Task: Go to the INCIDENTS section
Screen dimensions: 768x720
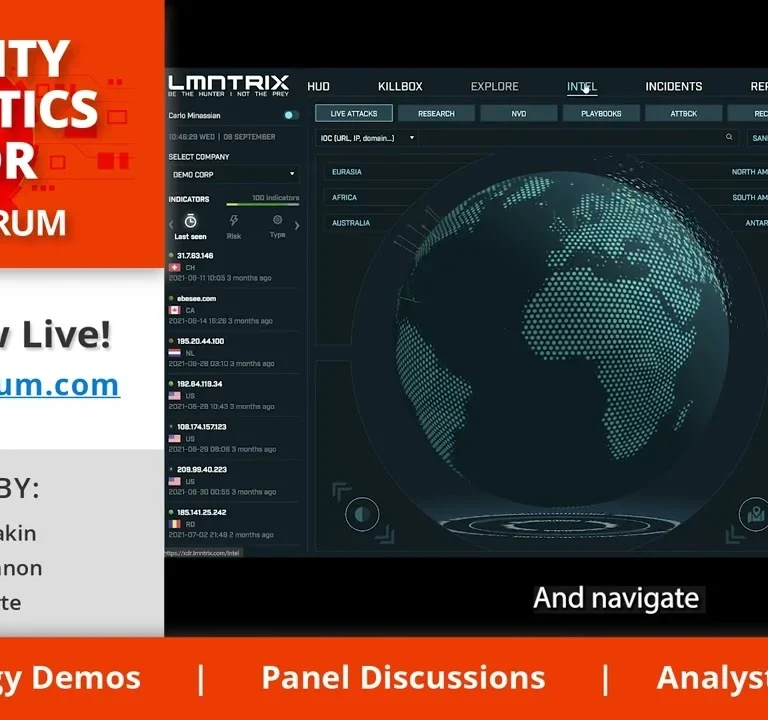Action: click(673, 87)
